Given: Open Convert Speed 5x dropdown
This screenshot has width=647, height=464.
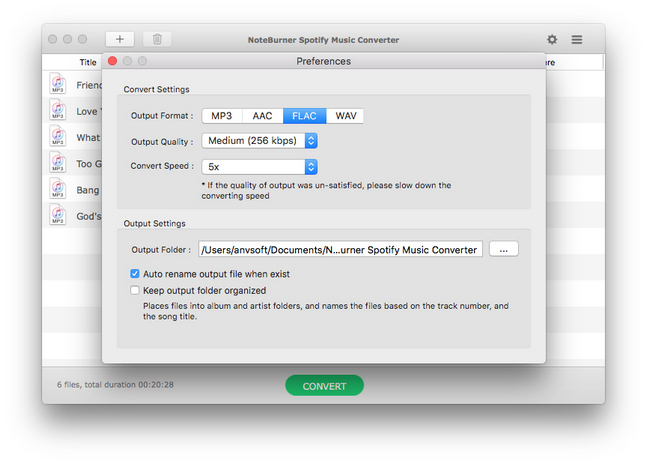Looking at the screenshot, I should [x=259, y=167].
